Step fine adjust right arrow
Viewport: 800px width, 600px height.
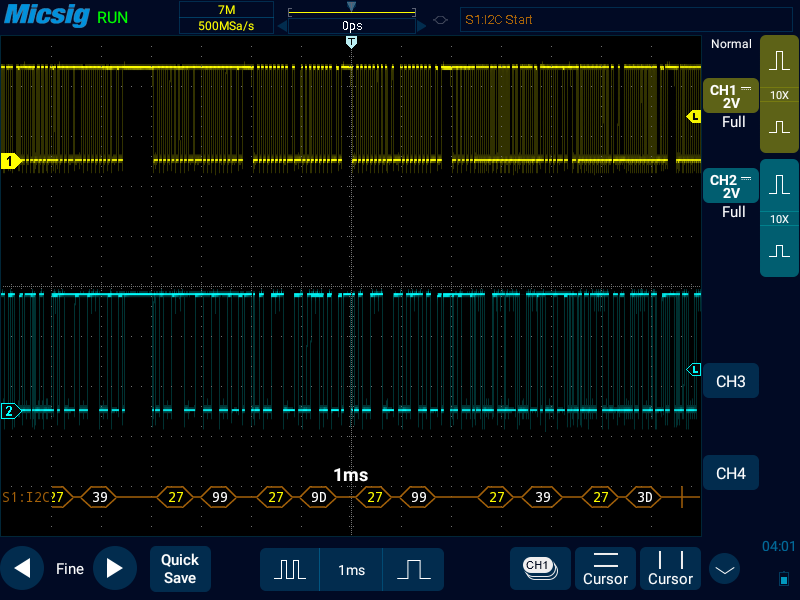tap(115, 568)
